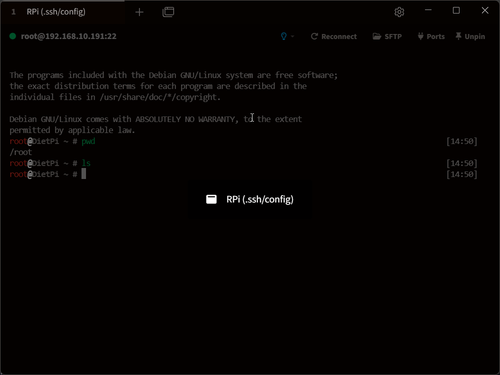Open the SFTP file browser
Screen dimensions: 500x375
click(x=387, y=36)
